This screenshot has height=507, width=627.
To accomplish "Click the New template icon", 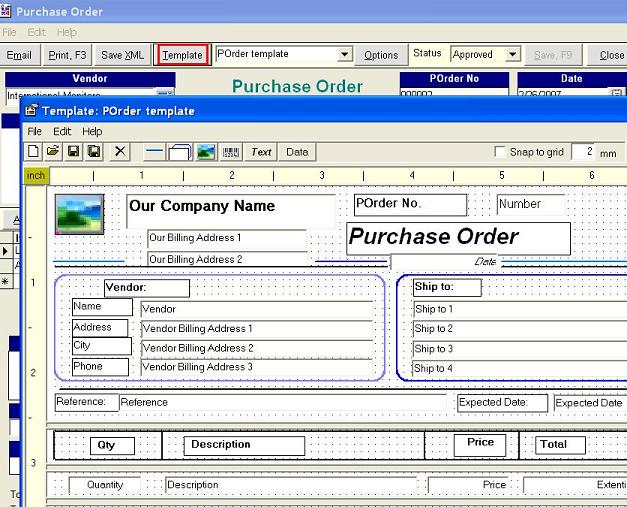I will pyautogui.click(x=34, y=152).
